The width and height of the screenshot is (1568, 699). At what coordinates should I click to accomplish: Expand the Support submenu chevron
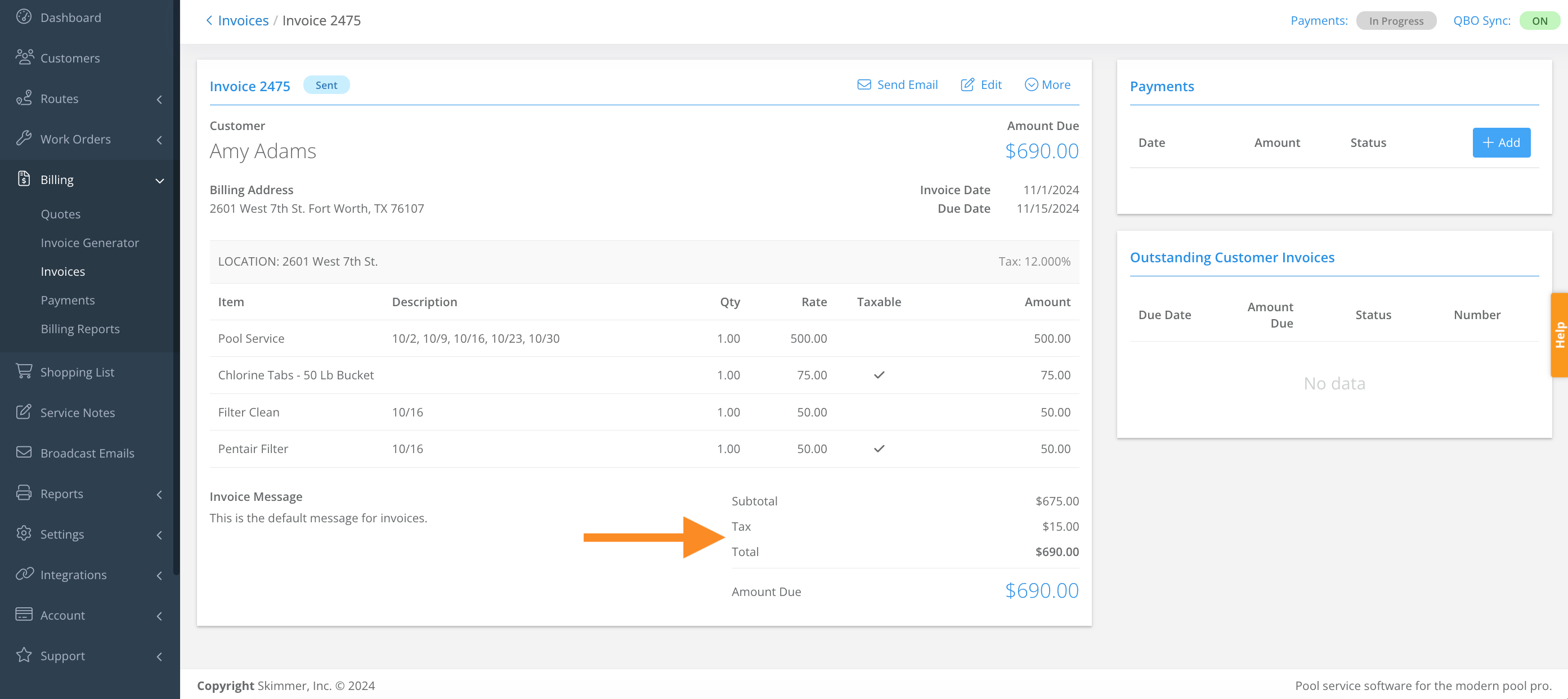tap(159, 656)
